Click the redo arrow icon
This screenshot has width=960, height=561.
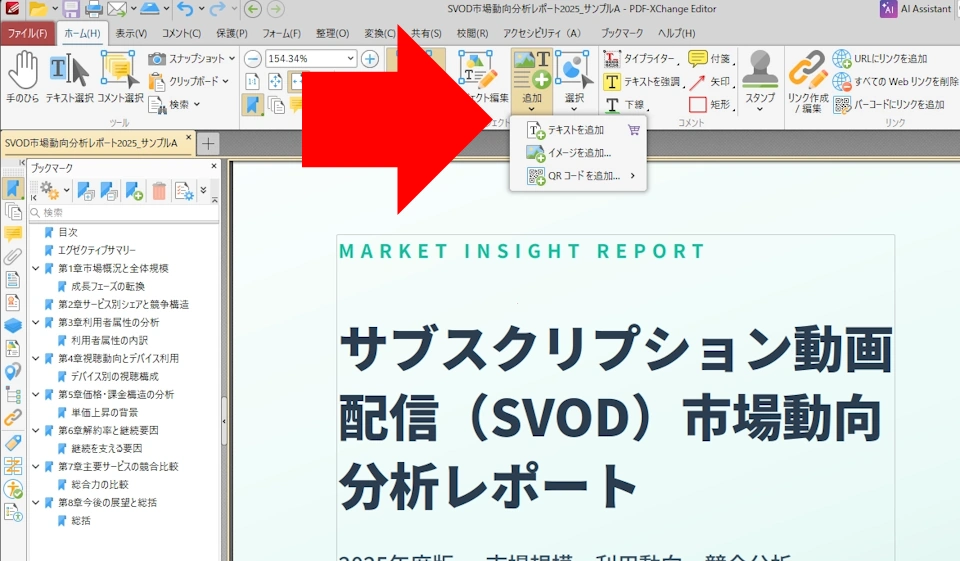pos(217,9)
